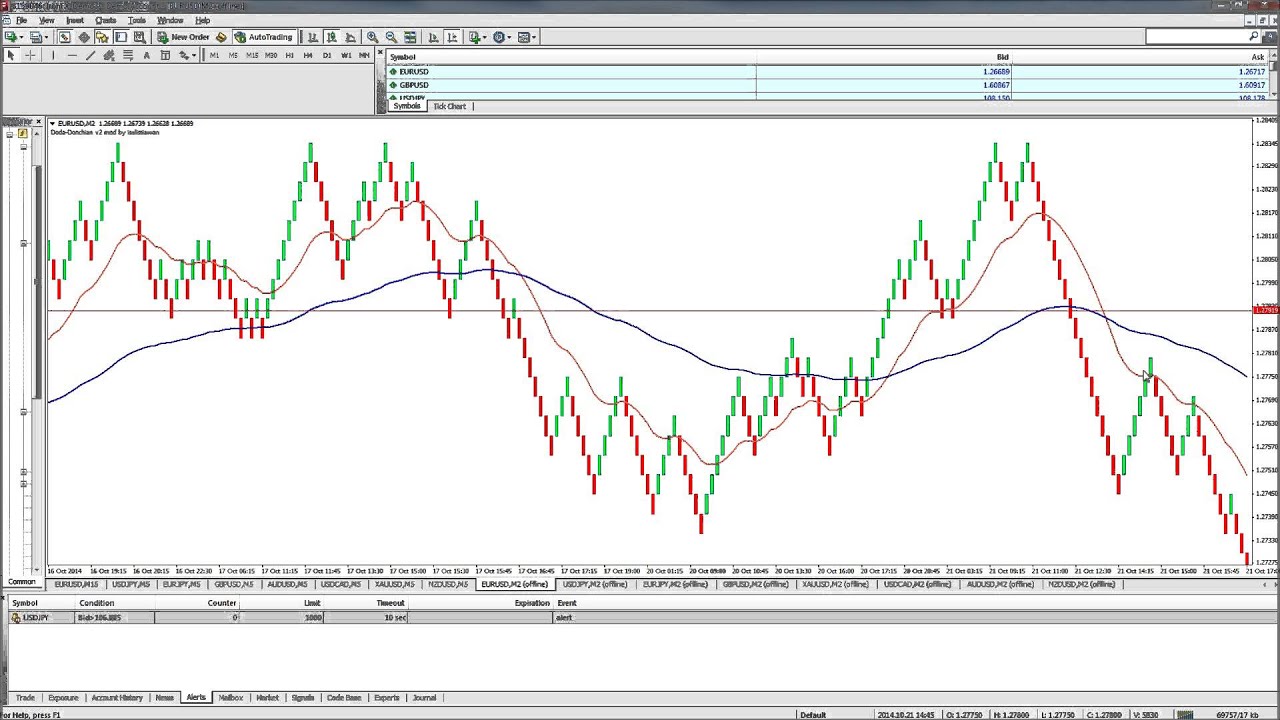This screenshot has height=720, width=1280.
Task: Click the Tile Windows icon
Action: 410,37
